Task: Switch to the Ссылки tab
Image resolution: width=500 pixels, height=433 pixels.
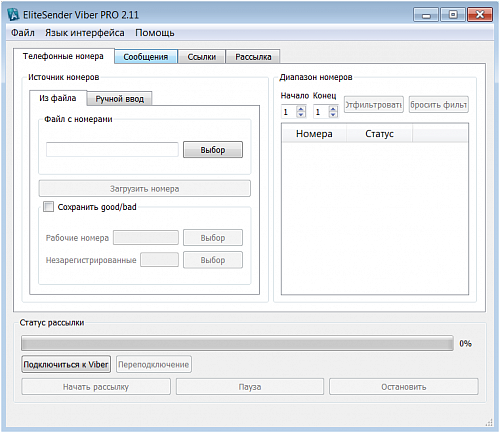Action: coord(202,57)
